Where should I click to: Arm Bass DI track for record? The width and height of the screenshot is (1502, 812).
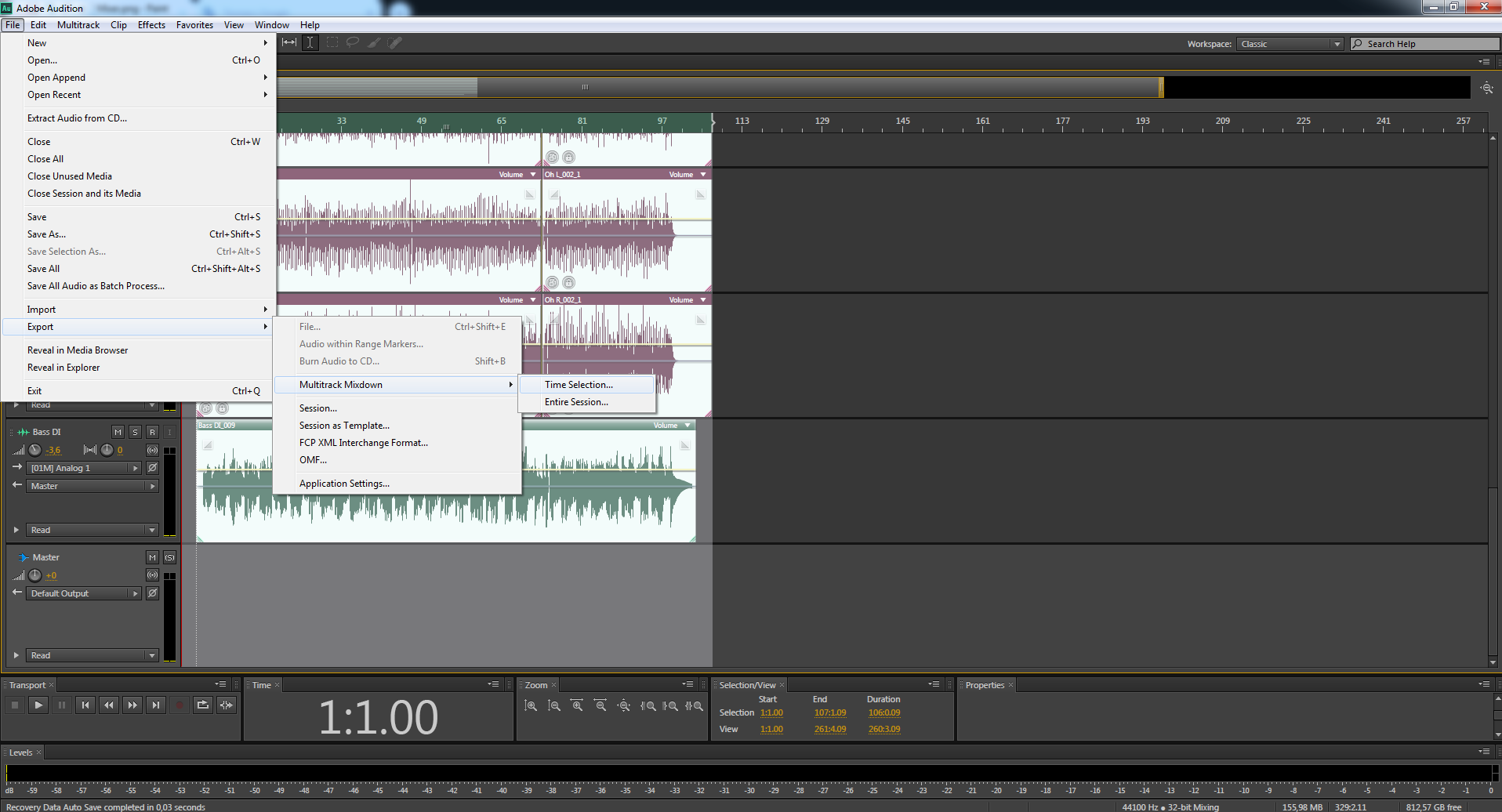152,432
